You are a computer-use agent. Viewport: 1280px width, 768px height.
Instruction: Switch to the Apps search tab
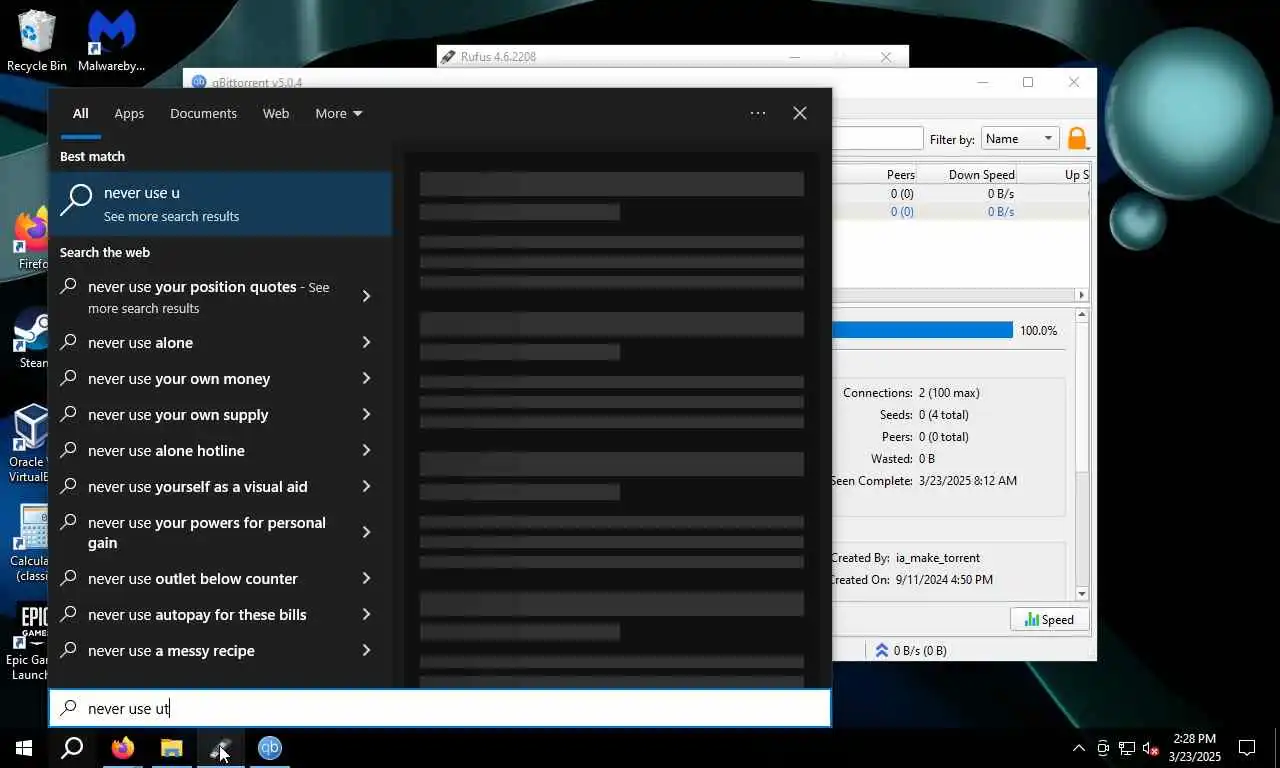[x=129, y=113]
